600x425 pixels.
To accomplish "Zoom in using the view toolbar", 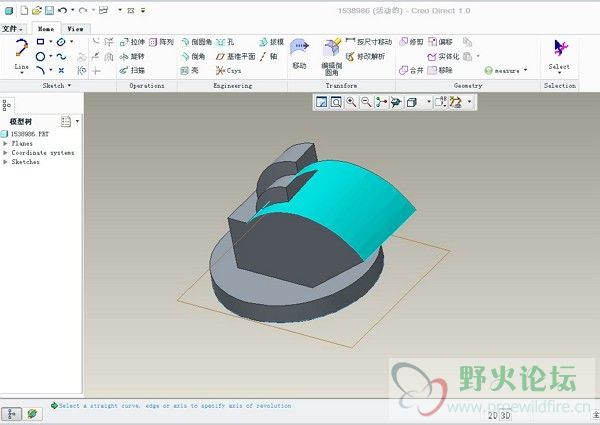I will click(x=351, y=102).
